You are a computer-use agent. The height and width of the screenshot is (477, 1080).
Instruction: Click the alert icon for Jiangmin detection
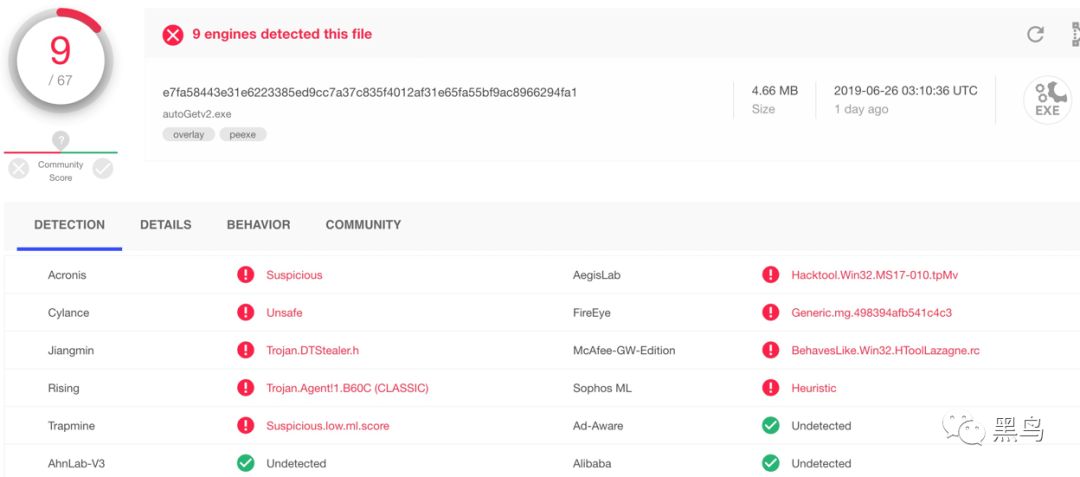(245, 350)
